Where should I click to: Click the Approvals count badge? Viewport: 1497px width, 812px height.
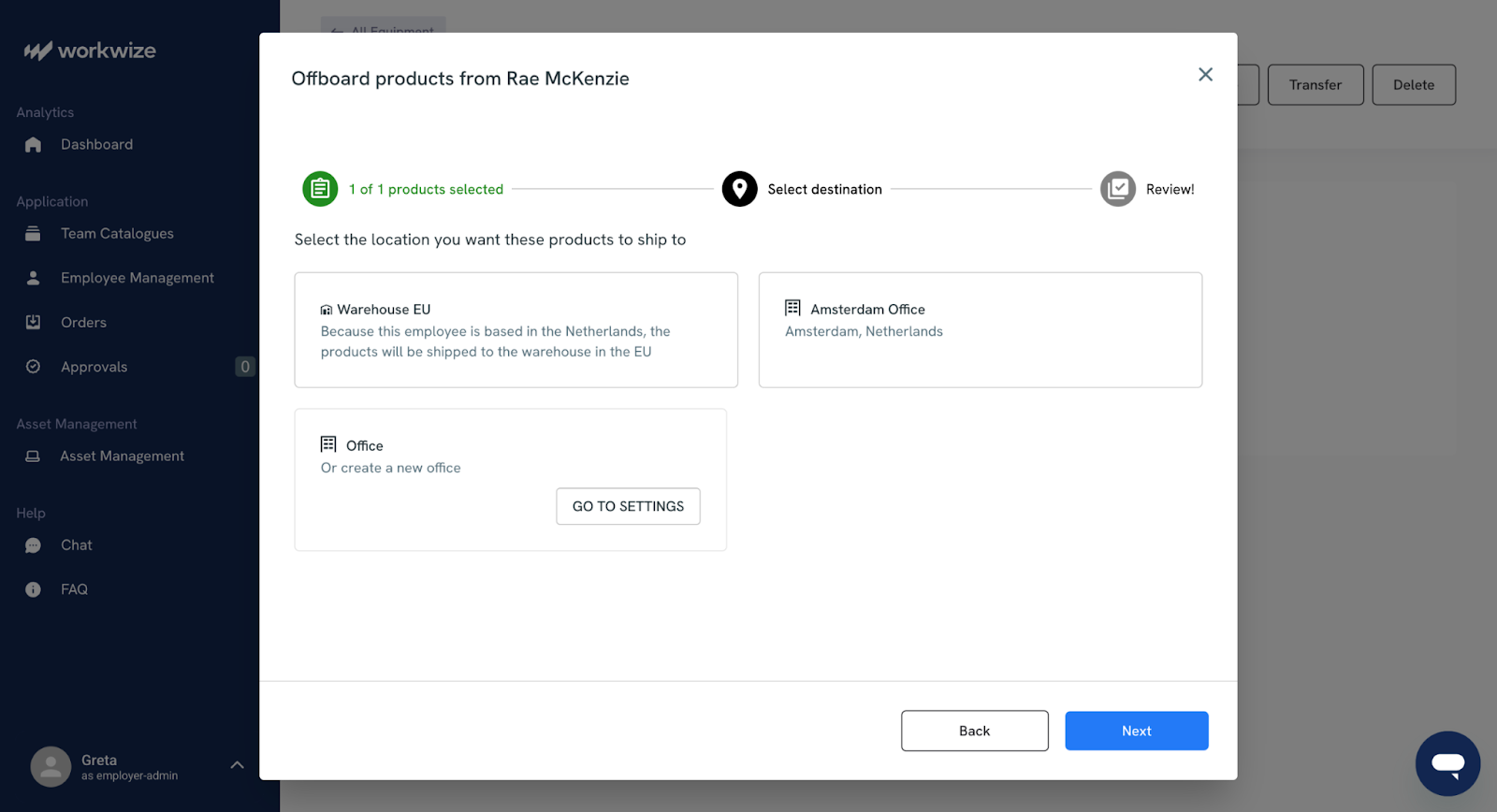click(245, 367)
